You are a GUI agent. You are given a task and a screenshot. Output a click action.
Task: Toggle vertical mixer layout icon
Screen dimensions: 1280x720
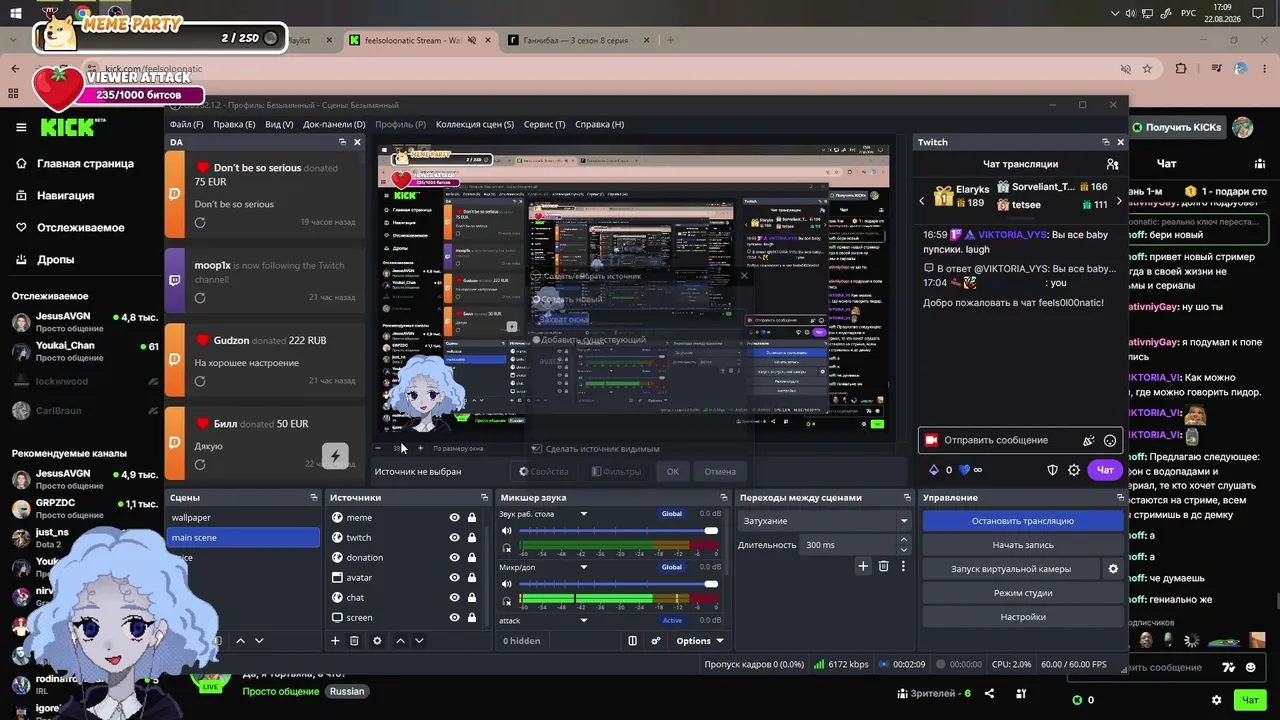click(632, 641)
